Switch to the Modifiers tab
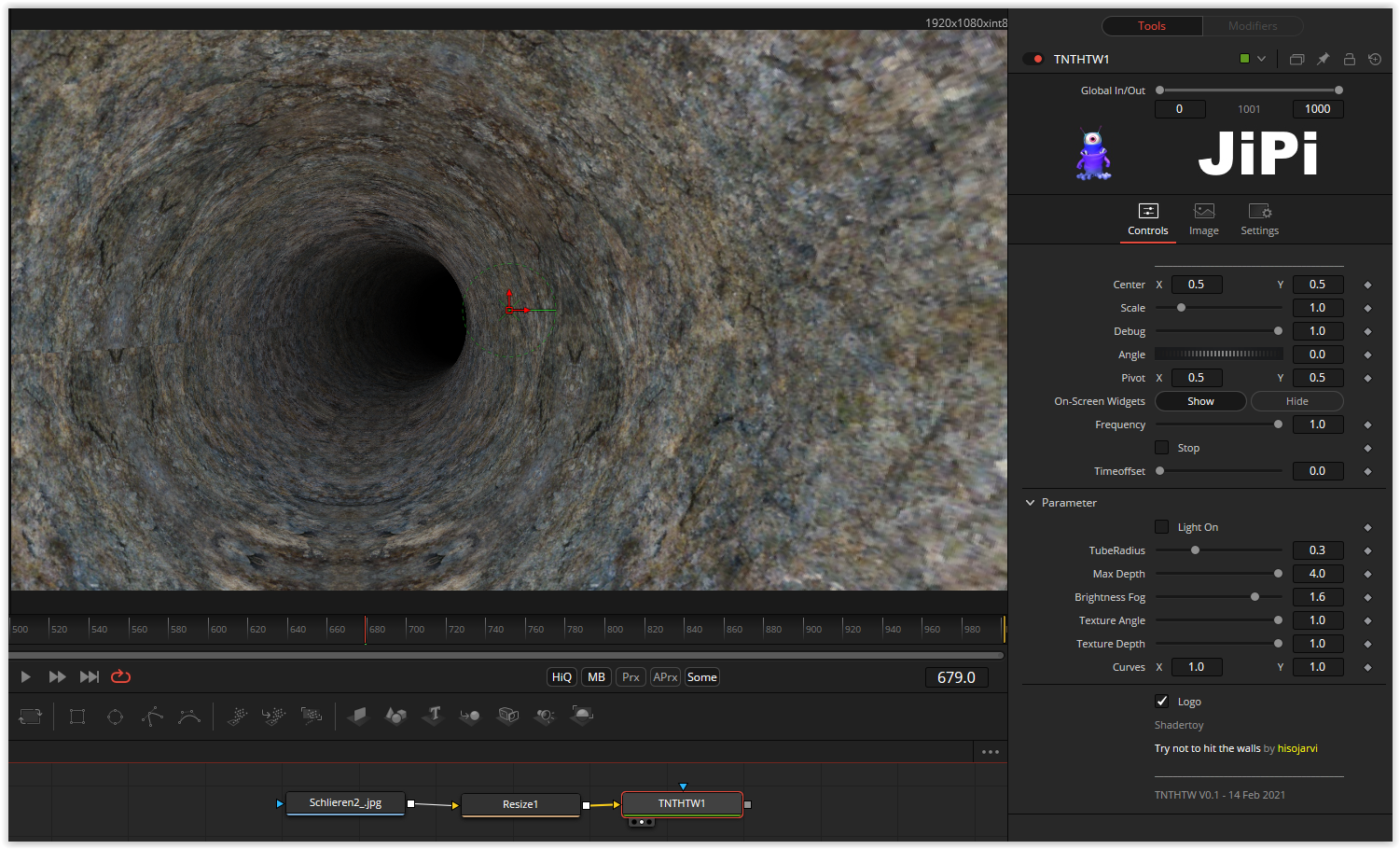The image size is (1400, 849). click(1253, 26)
